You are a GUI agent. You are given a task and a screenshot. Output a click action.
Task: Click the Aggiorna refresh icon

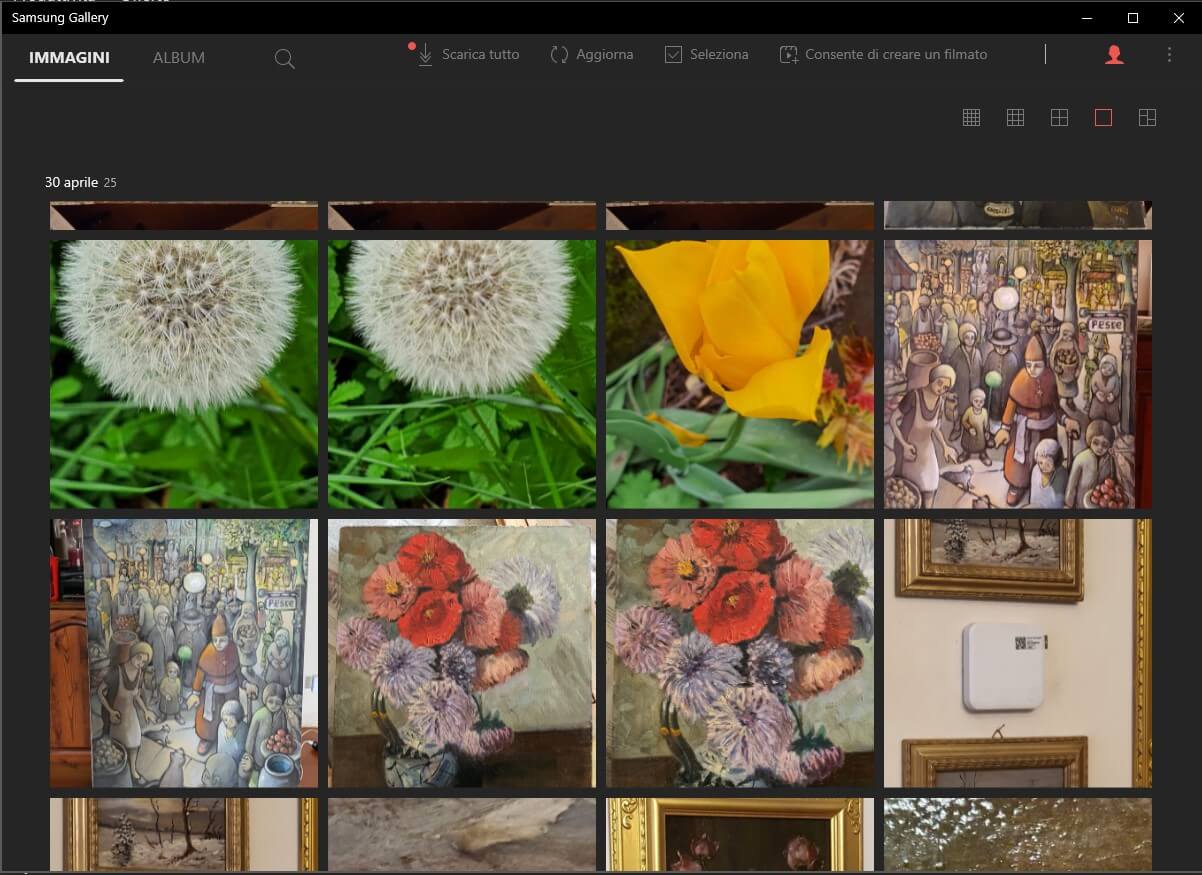(559, 55)
